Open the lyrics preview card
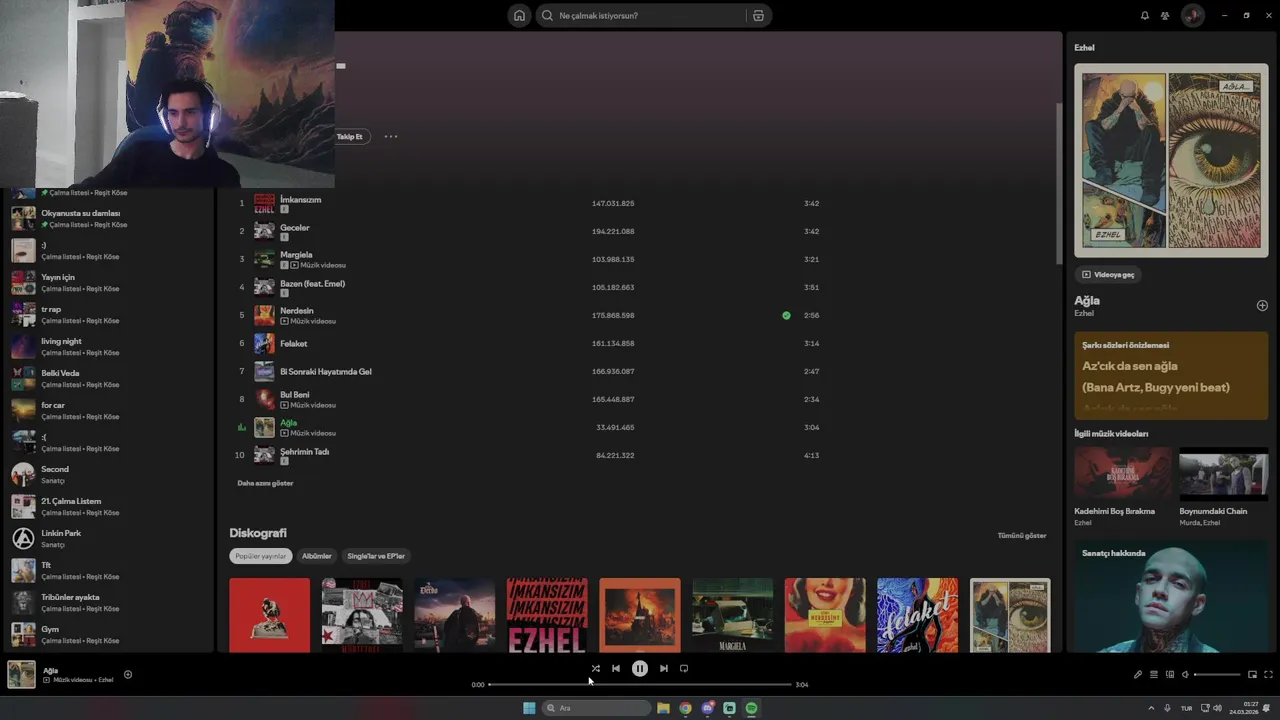 (1171, 375)
